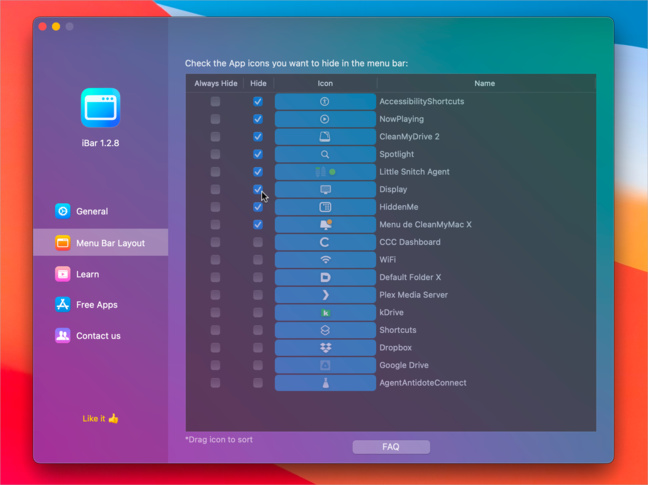
Task: Enable Always Hide for Google Drive
Action: (215, 365)
